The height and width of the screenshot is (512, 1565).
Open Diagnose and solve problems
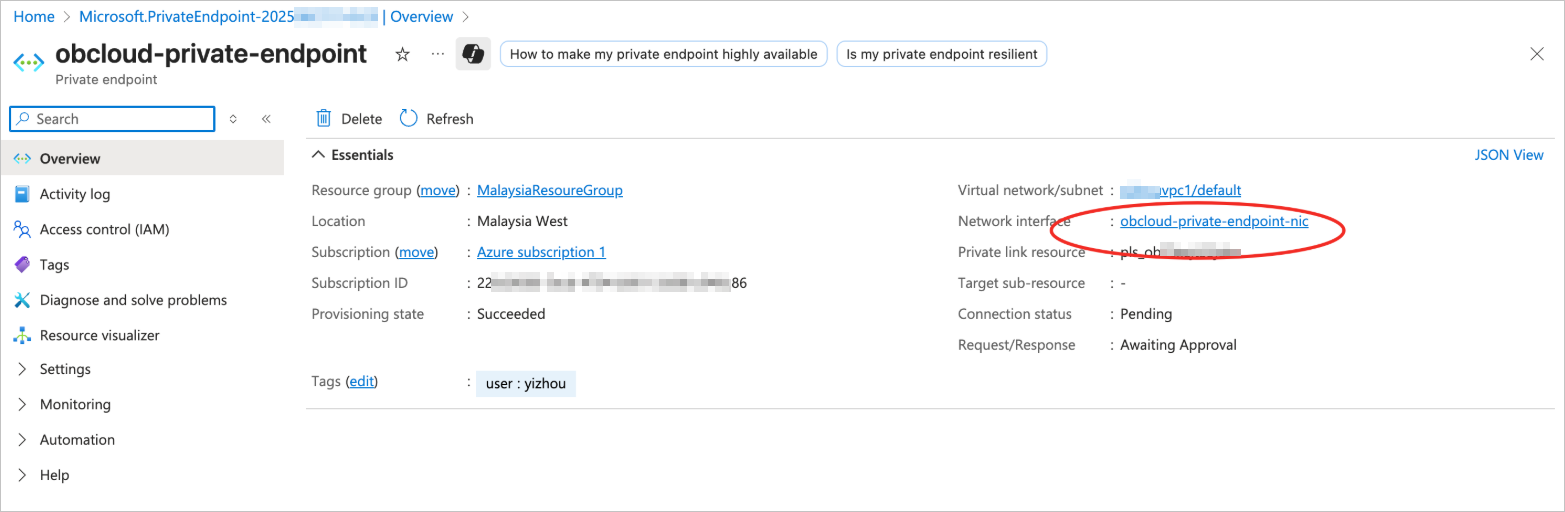click(x=133, y=300)
